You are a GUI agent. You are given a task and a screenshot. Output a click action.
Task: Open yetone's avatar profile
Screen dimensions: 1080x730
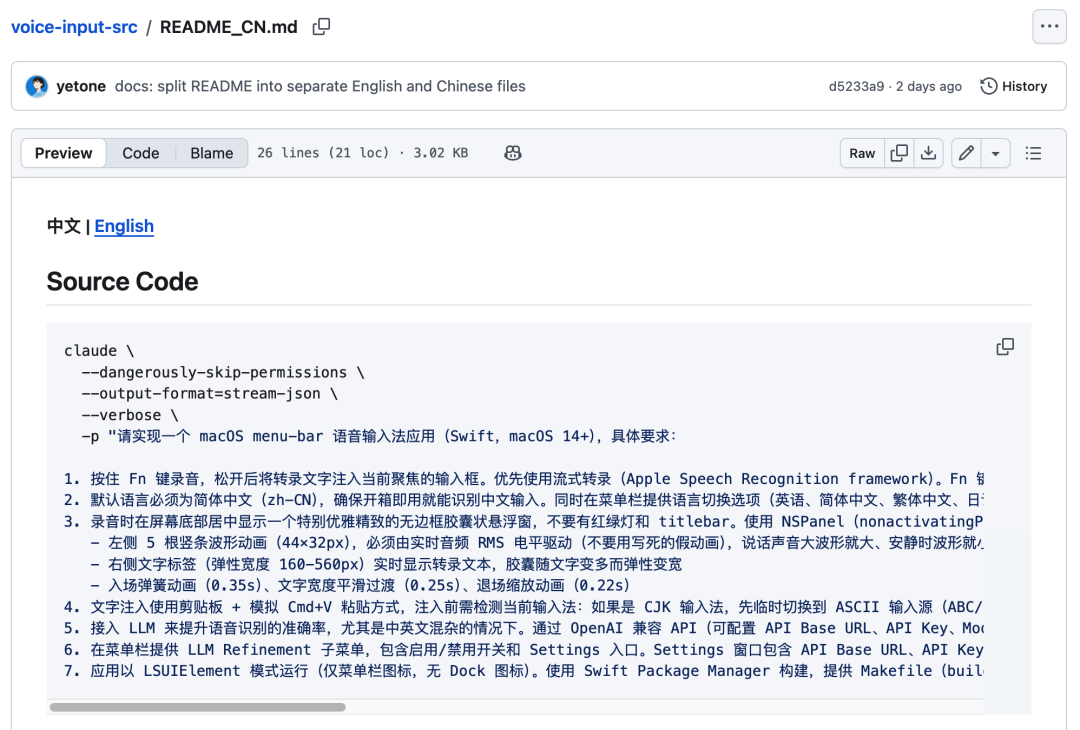[37, 86]
